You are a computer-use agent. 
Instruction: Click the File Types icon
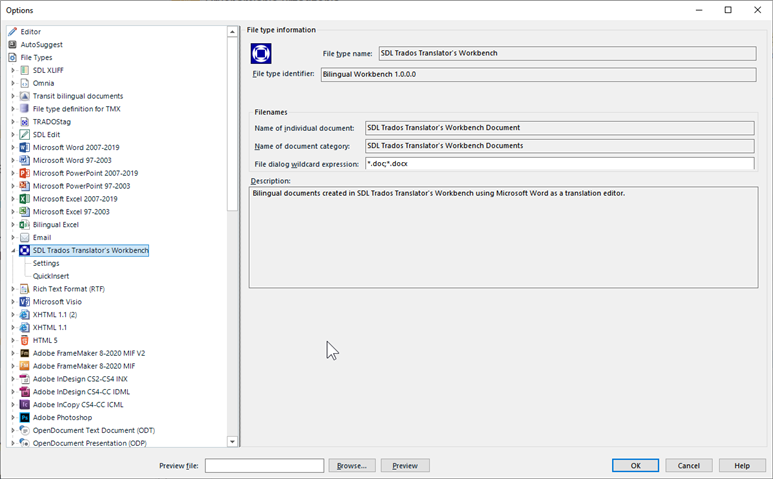click(12, 57)
